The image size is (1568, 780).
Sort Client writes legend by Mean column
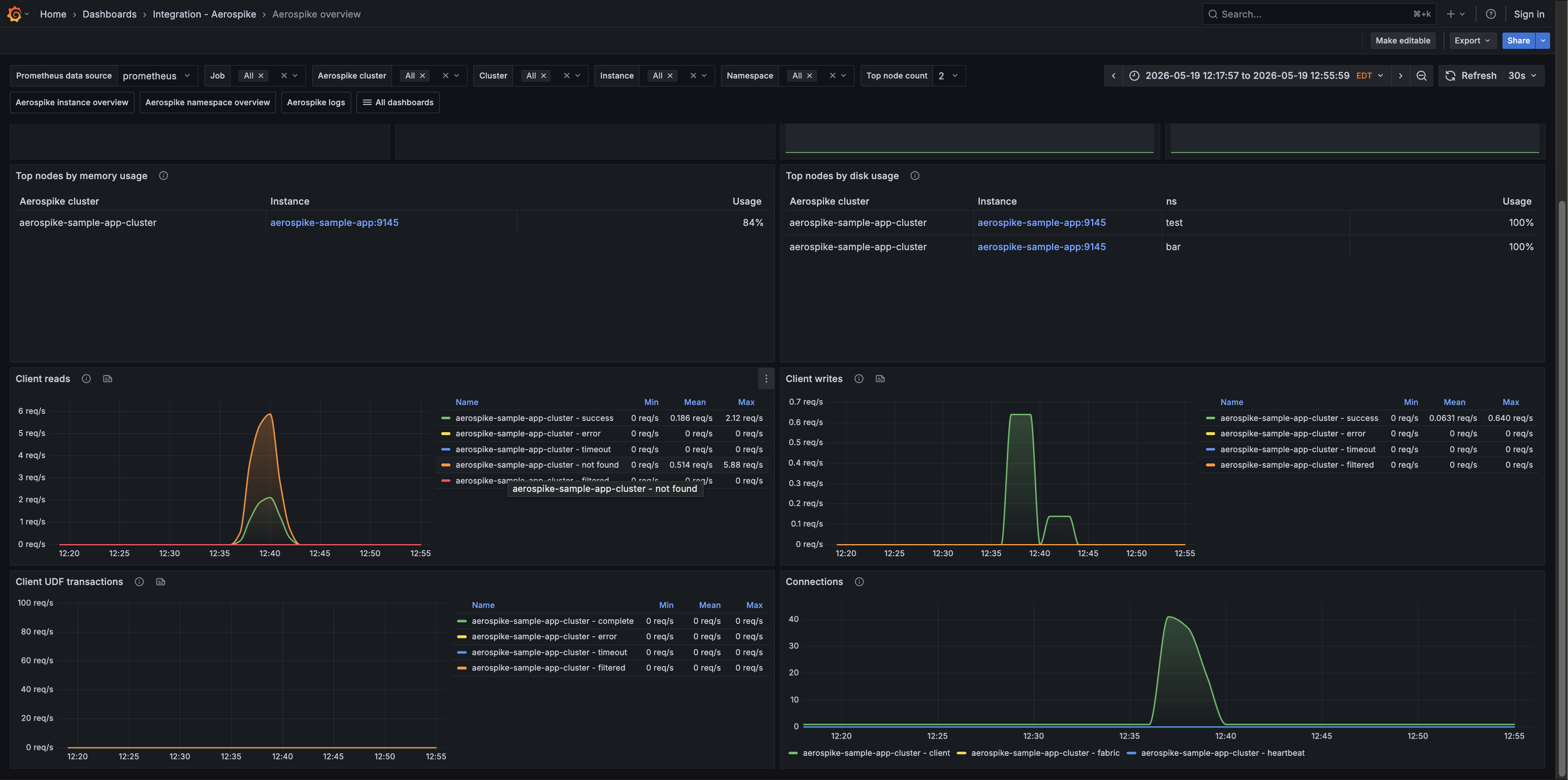click(1454, 402)
